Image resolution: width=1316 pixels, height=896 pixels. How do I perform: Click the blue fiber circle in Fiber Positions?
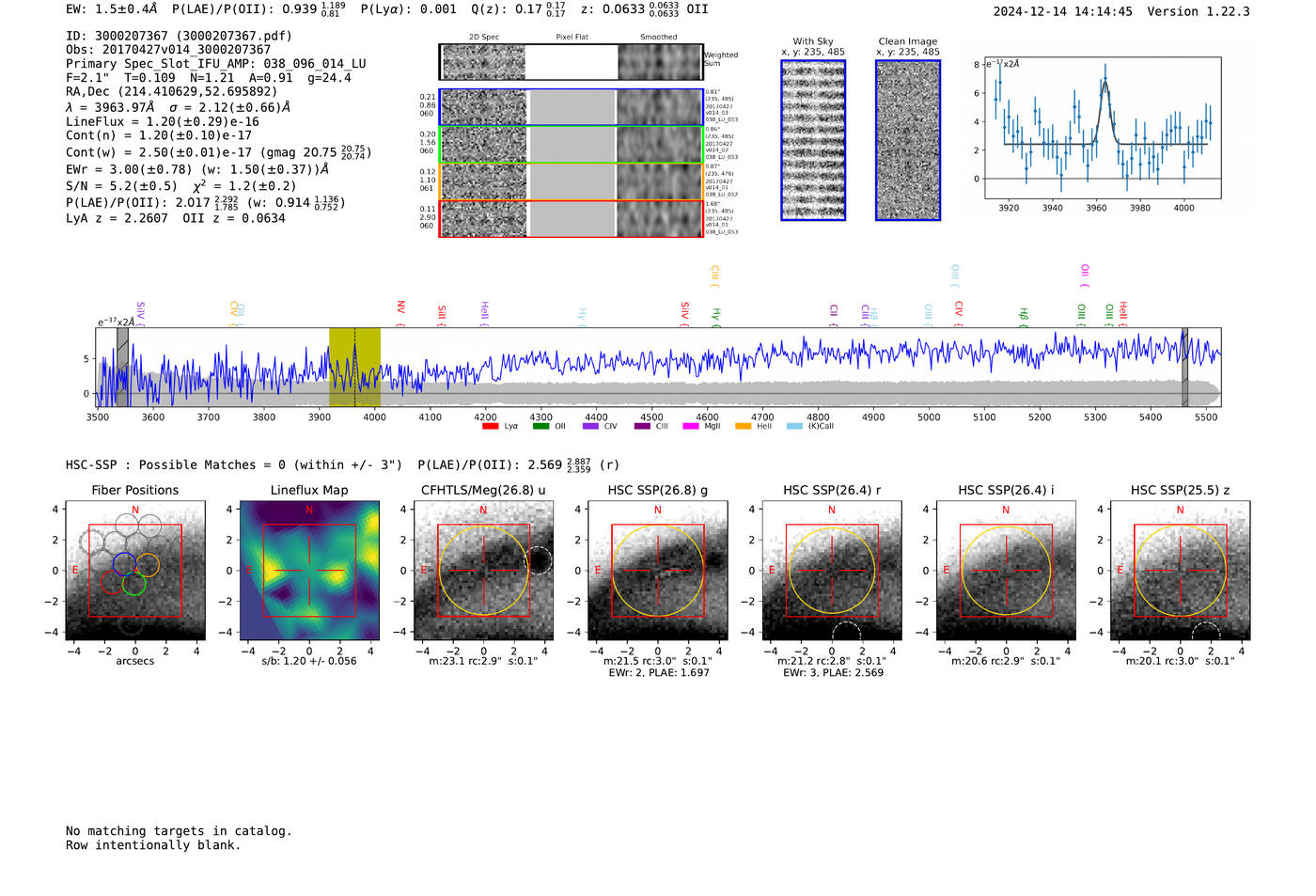(x=124, y=564)
